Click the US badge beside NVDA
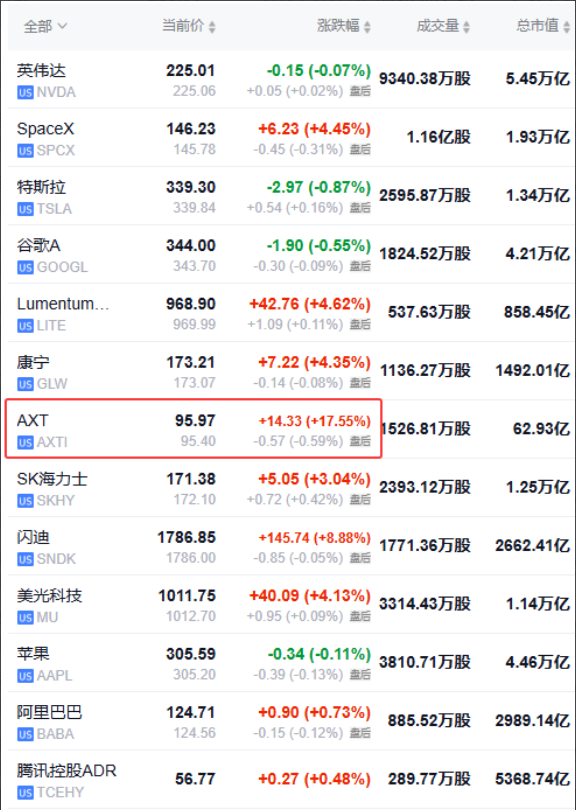This screenshot has width=576, height=810. click(x=25, y=92)
